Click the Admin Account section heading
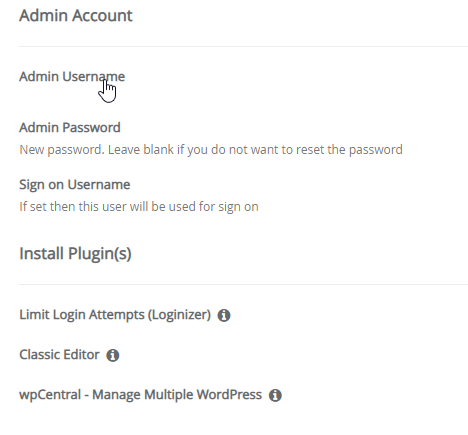The height and width of the screenshot is (435, 468). coord(76,16)
